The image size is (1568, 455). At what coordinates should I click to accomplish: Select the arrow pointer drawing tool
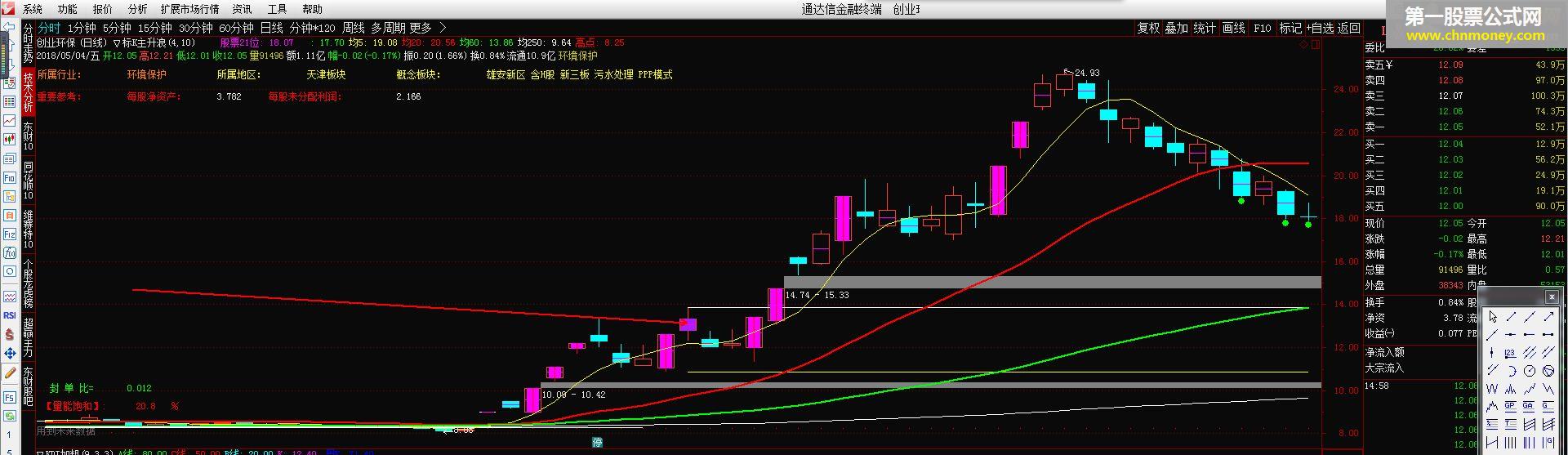1493,316
